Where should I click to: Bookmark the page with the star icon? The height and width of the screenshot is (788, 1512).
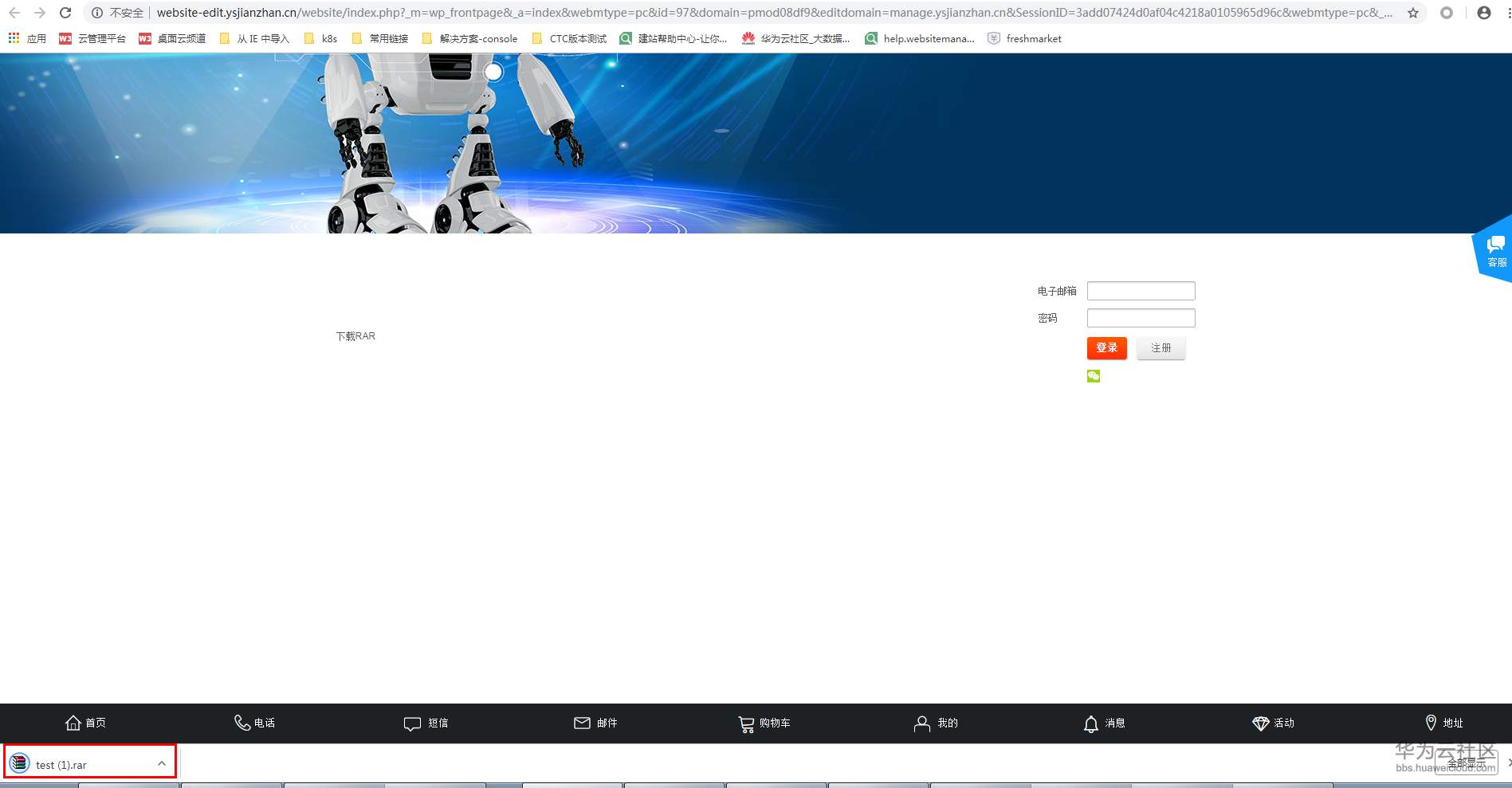[1411, 13]
